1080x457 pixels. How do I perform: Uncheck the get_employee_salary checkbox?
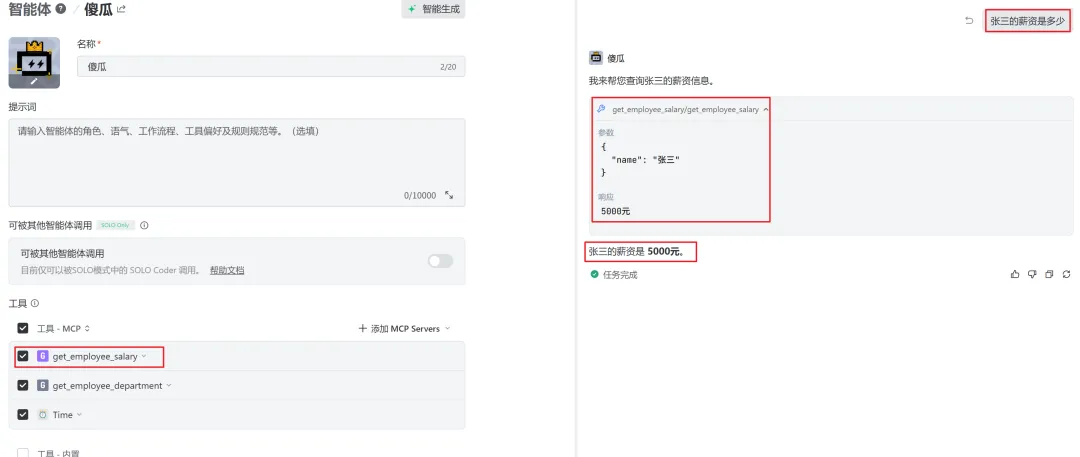coord(23,356)
